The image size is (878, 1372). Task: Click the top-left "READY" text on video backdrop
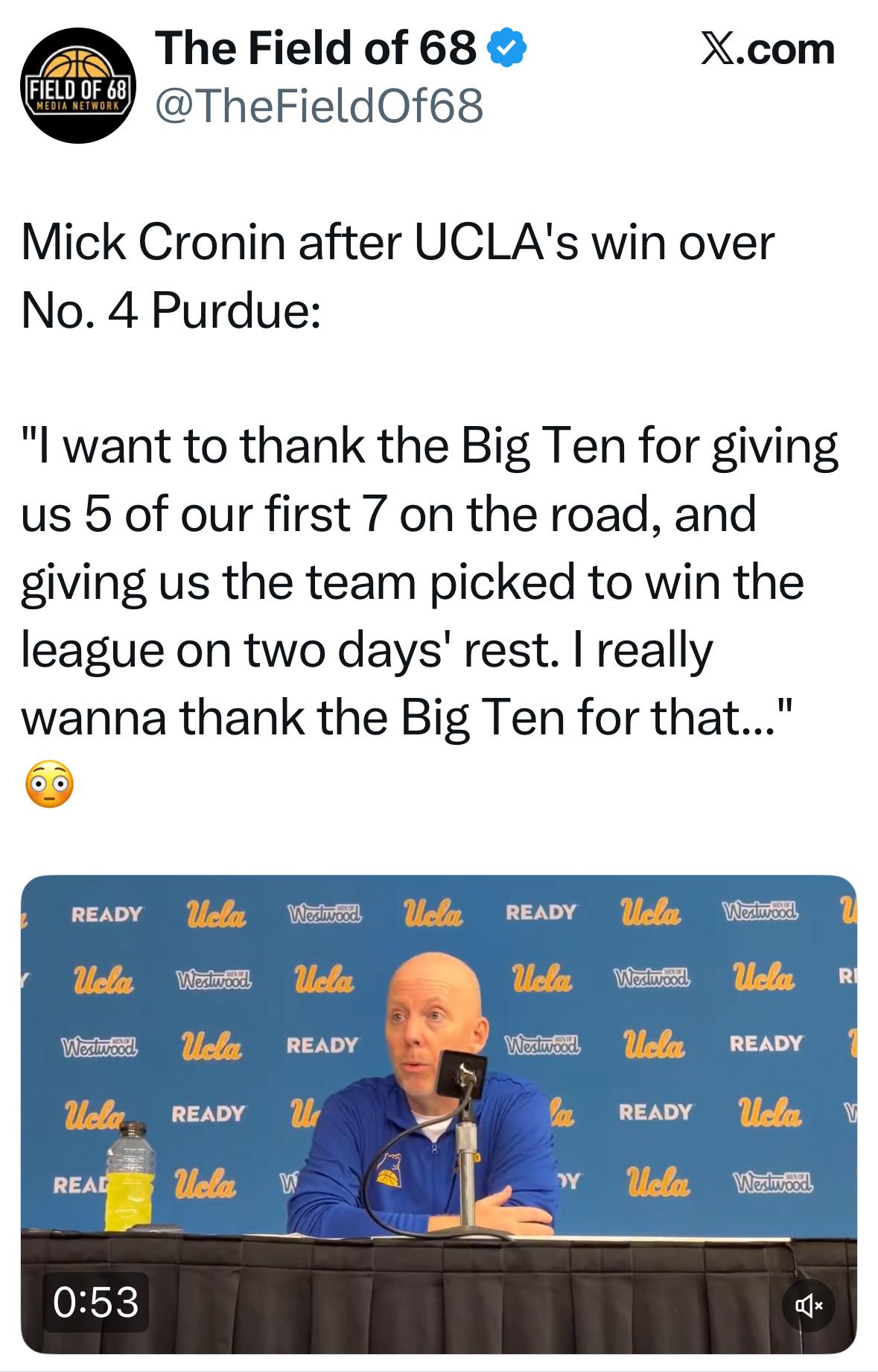pos(106,914)
